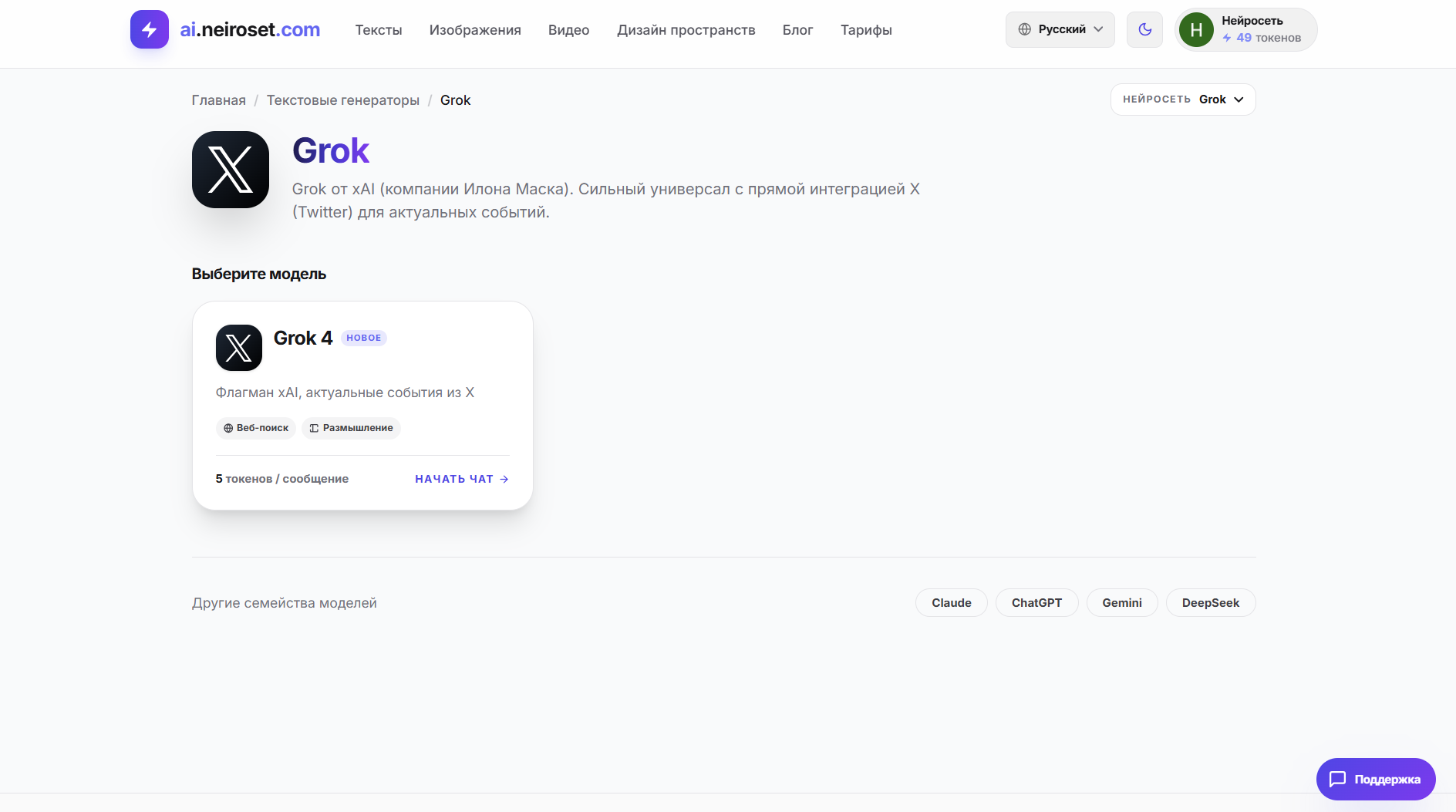Expand the НЕЙРОСЕТЬ Grok selector dropdown
The image size is (1456, 812).
[x=1183, y=99]
